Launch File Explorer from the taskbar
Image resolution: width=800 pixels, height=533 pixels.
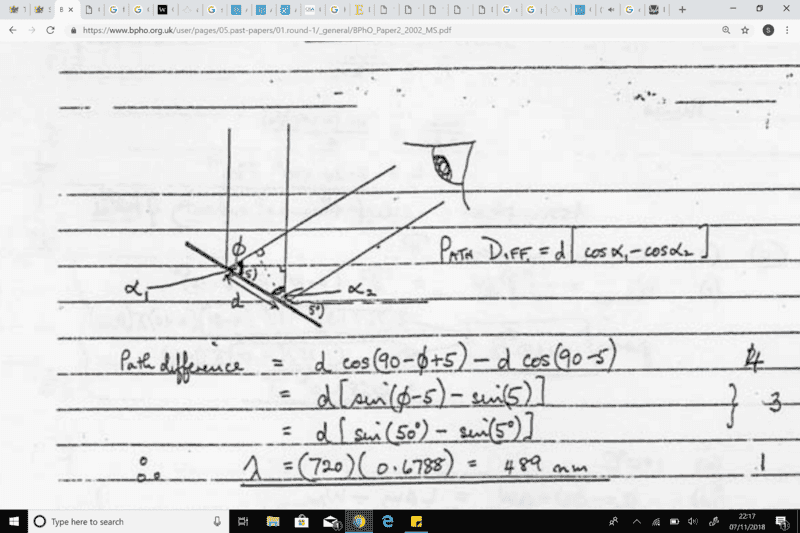pos(273,521)
